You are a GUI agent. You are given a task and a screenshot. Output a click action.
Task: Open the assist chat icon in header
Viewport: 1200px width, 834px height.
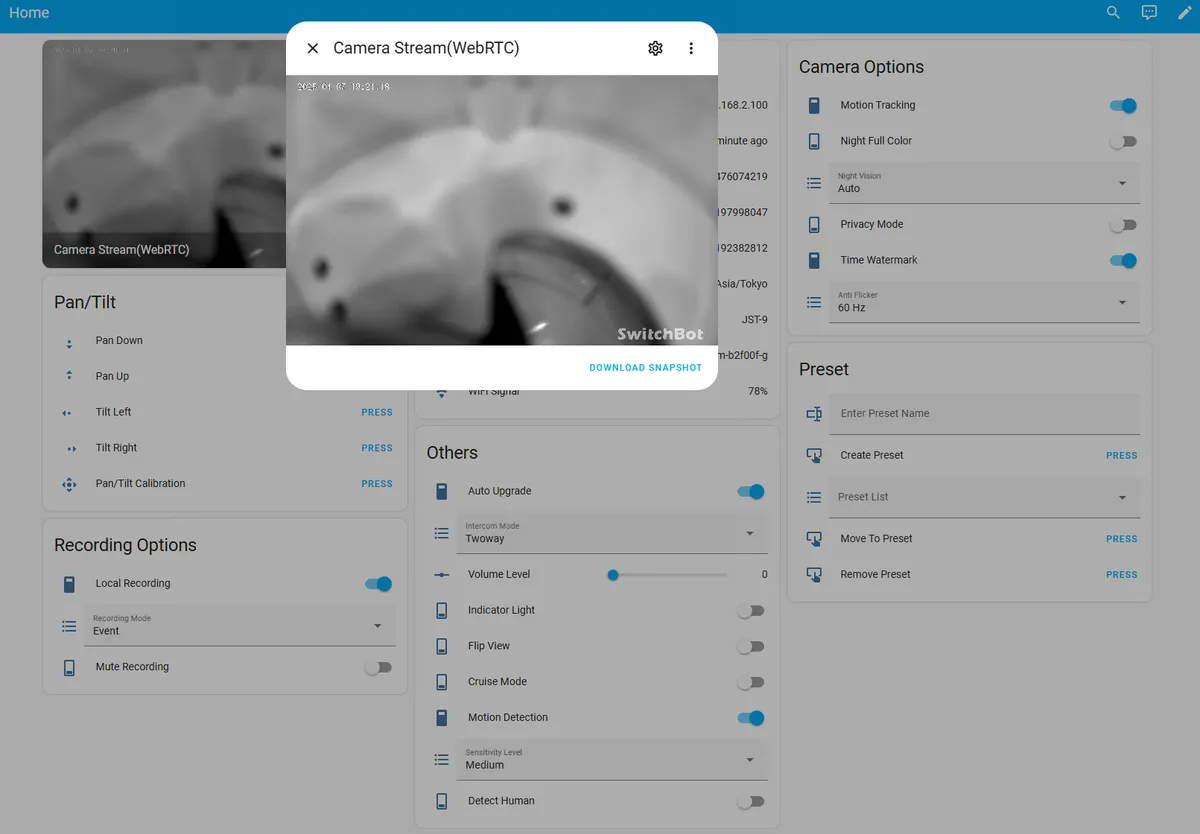[x=1149, y=13]
